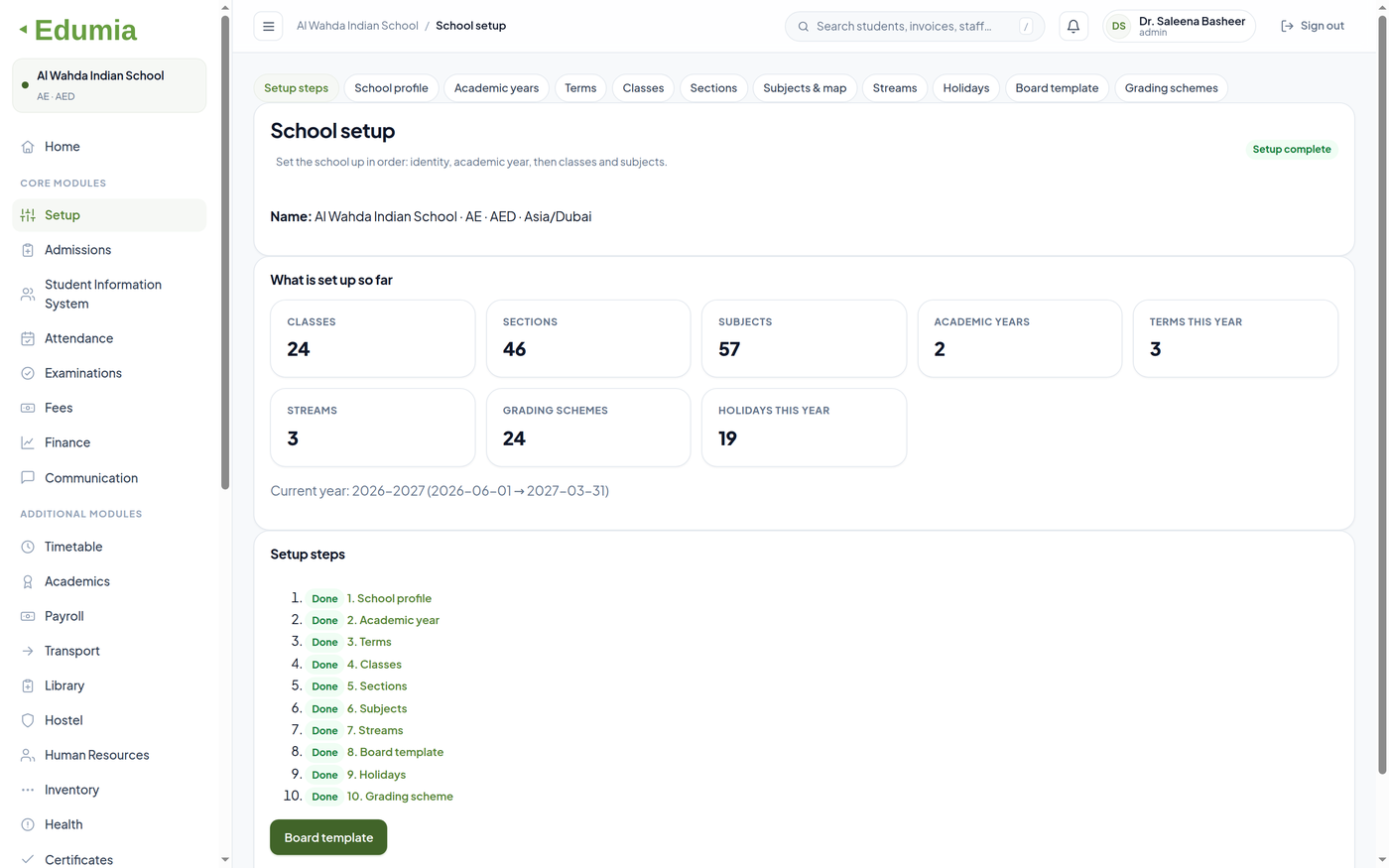Click the Sign out icon
Screen dimensions: 1389x868
[x=1287, y=26]
